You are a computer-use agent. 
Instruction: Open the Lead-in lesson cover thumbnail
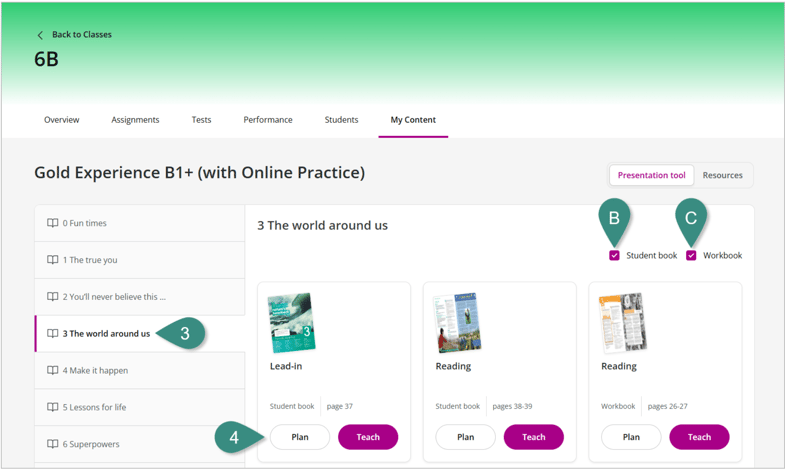(292, 323)
